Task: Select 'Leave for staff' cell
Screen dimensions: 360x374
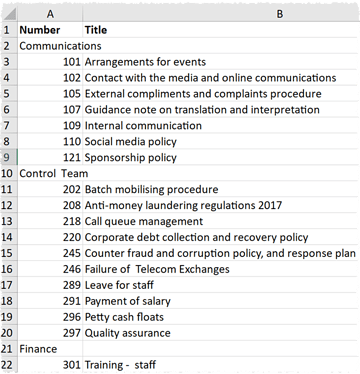Action: 221,285
